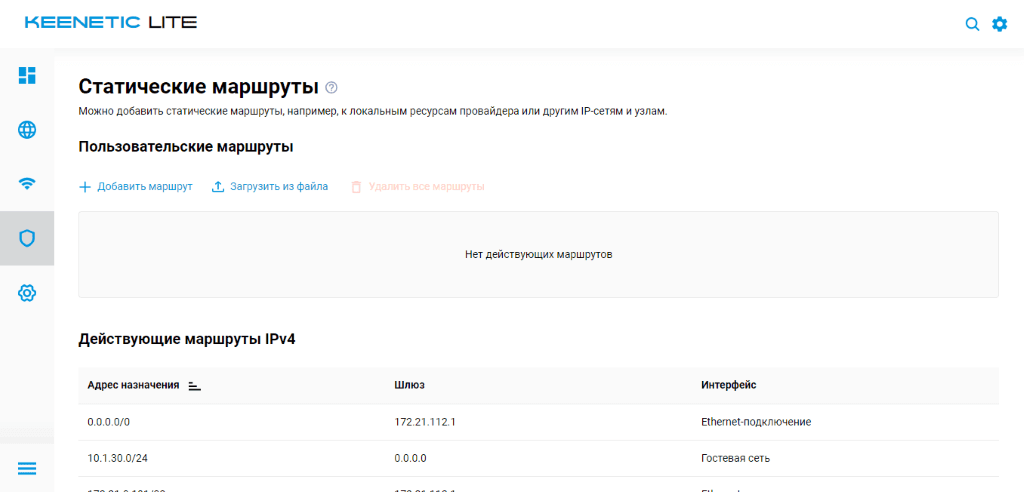Click the Keenetic Lite logo
Viewport: 1024px width, 492px height.
tap(111, 22)
